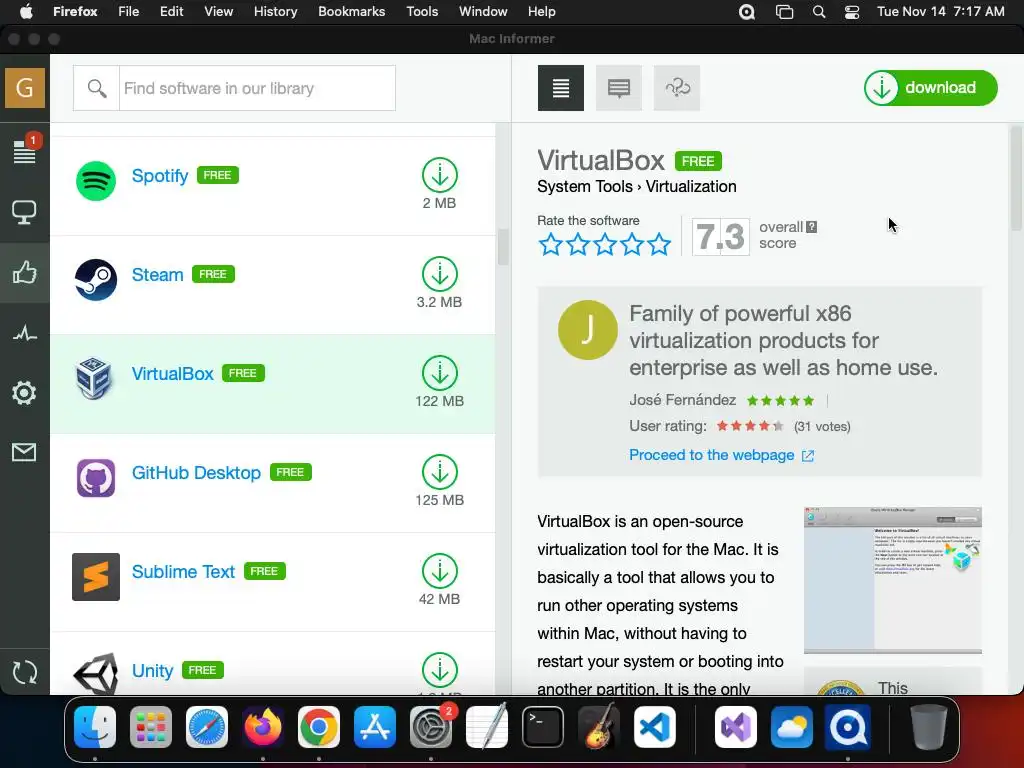Follow the Proceed to the webpage link
This screenshot has height=768, width=1024.
click(x=721, y=455)
